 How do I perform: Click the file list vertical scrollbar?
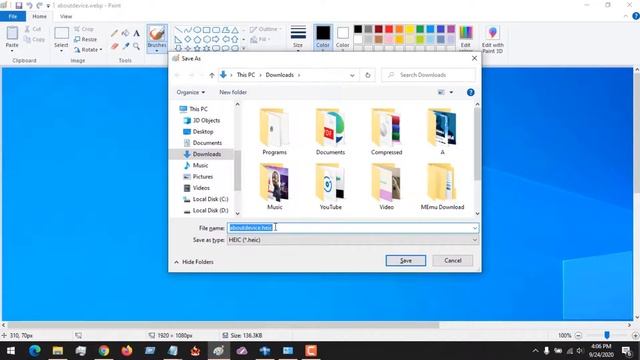tap(477, 143)
